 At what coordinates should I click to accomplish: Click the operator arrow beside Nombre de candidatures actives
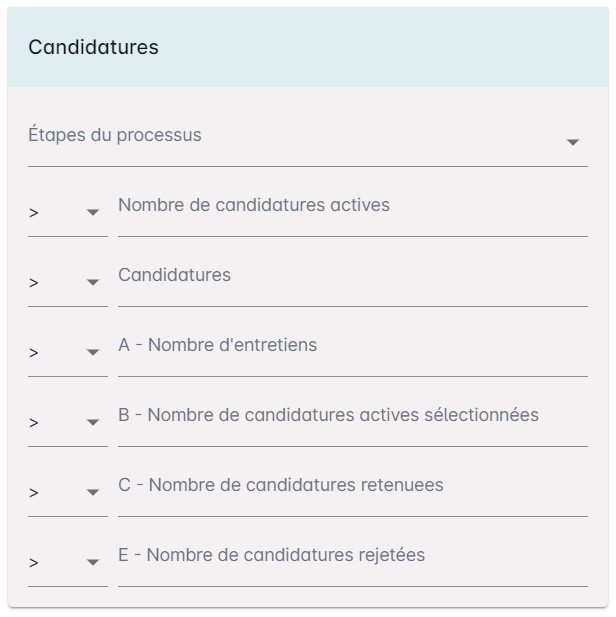click(93, 212)
